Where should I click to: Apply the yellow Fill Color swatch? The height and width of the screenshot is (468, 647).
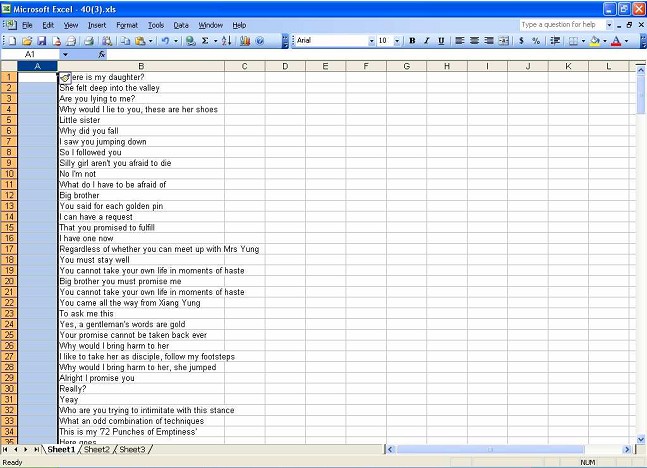click(595, 40)
